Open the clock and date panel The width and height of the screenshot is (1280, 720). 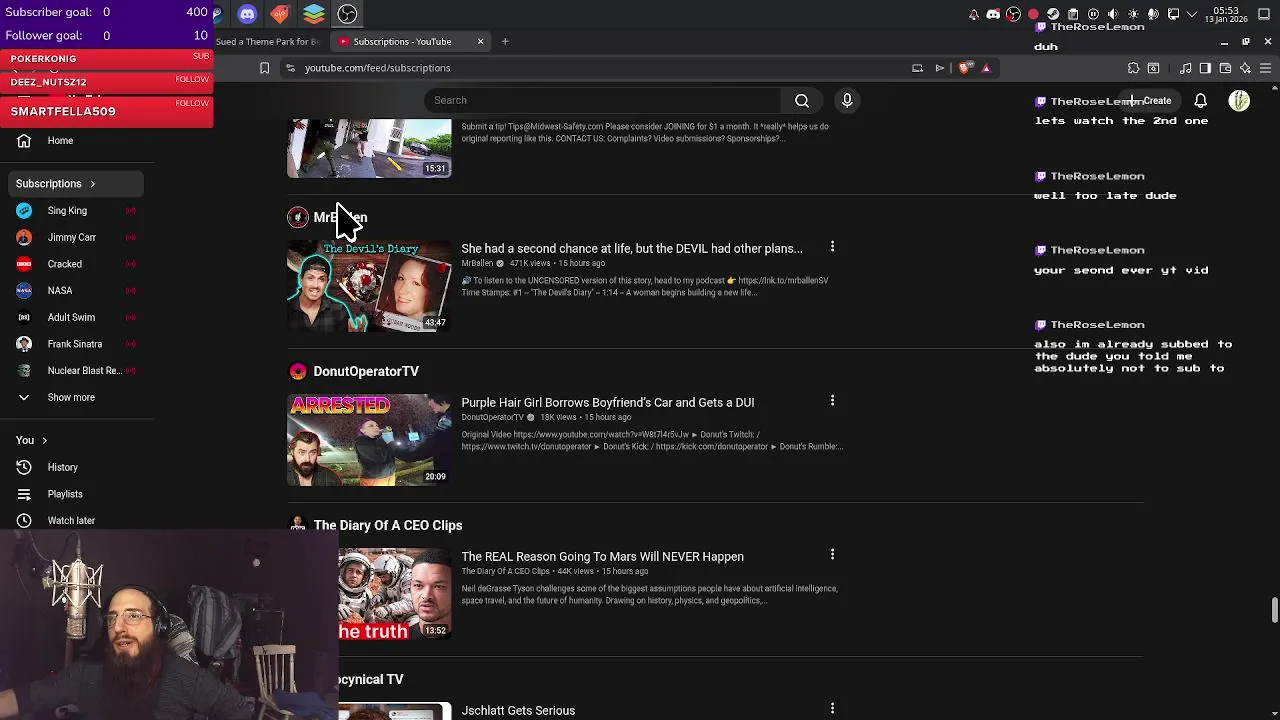click(x=1226, y=14)
